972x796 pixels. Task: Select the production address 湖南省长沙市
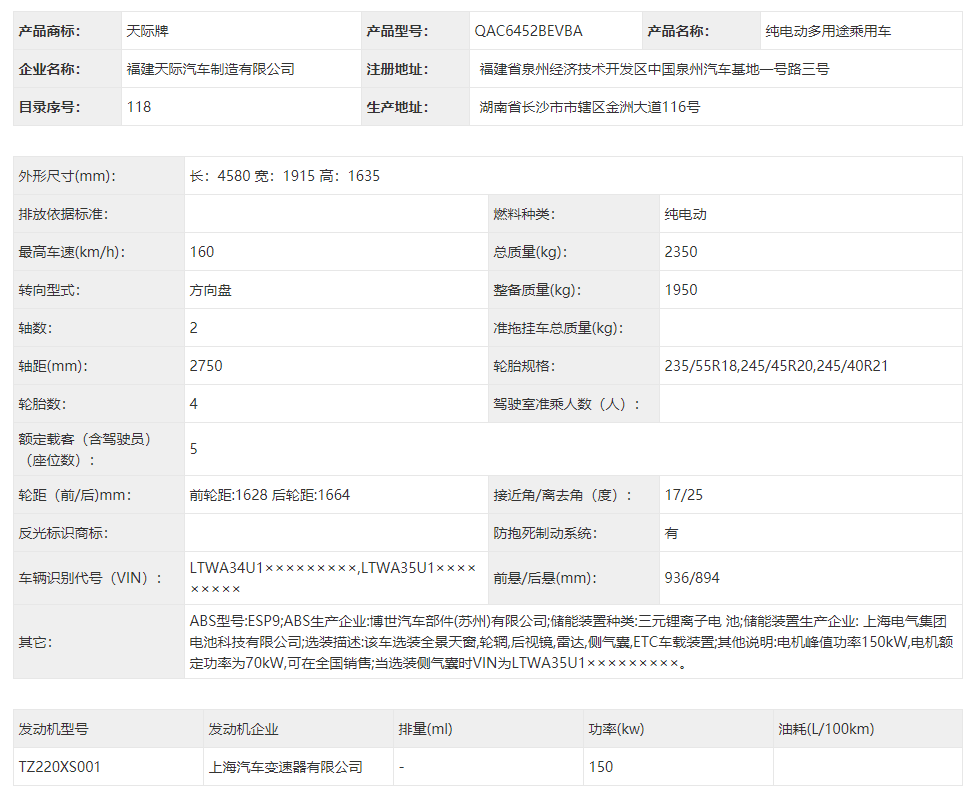[590, 107]
